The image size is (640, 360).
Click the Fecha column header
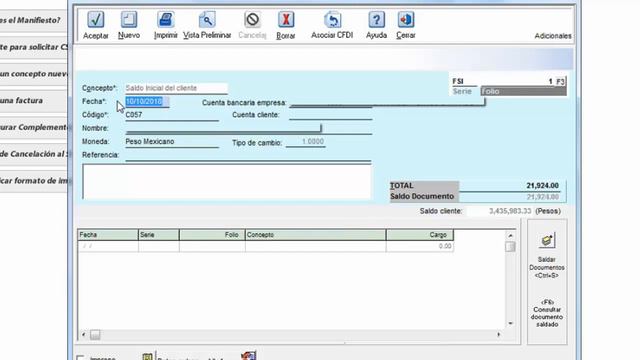click(108, 235)
